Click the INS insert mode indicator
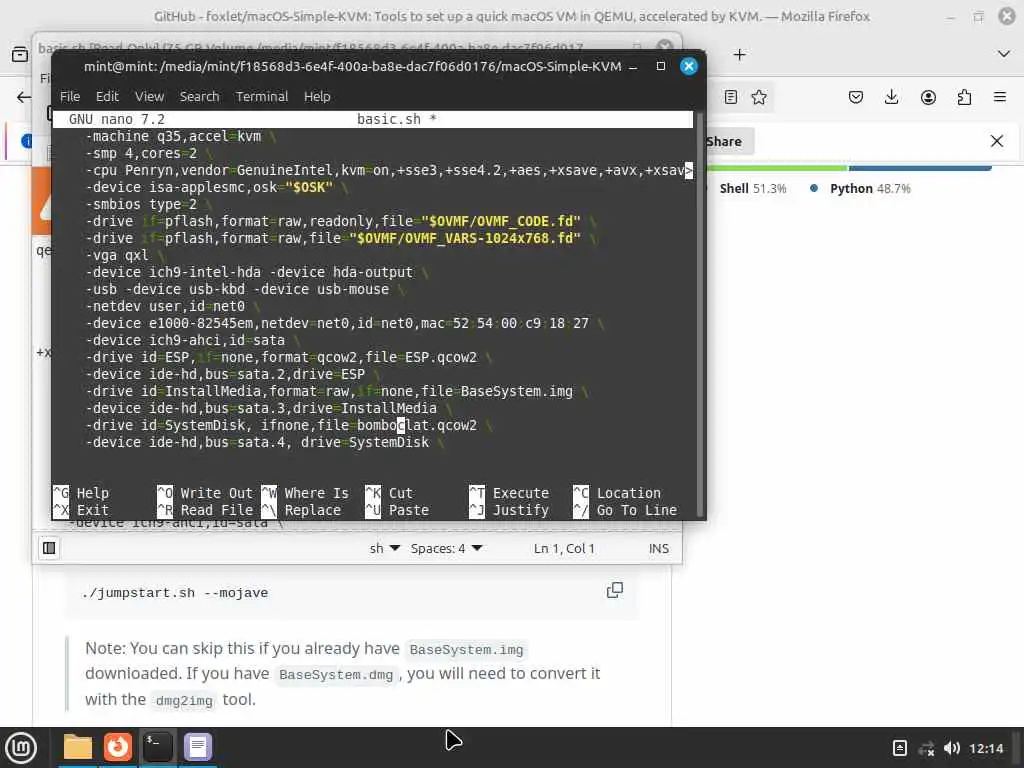Image resolution: width=1024 pixels, height=768 pixels. pyautogui.click(x=658, y=549)
